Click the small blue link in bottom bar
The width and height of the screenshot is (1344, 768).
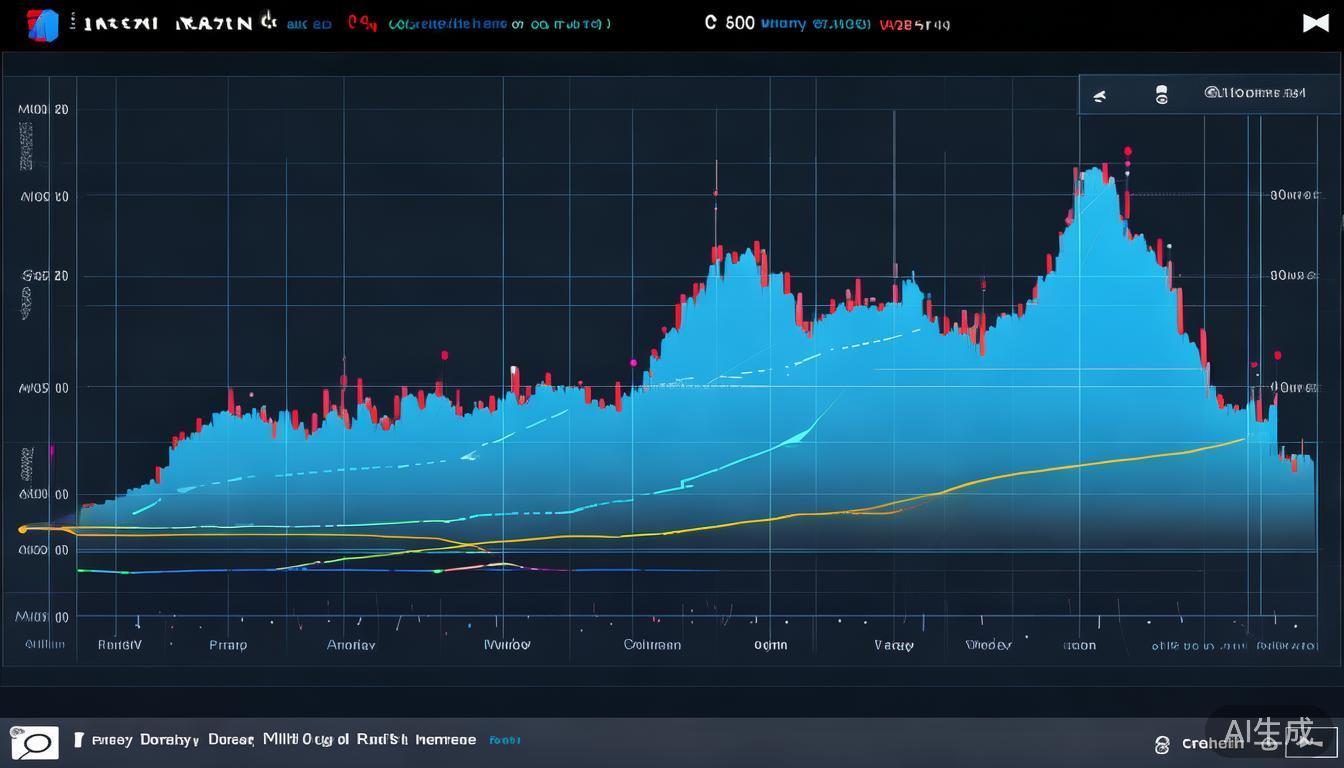coord(504,740)
